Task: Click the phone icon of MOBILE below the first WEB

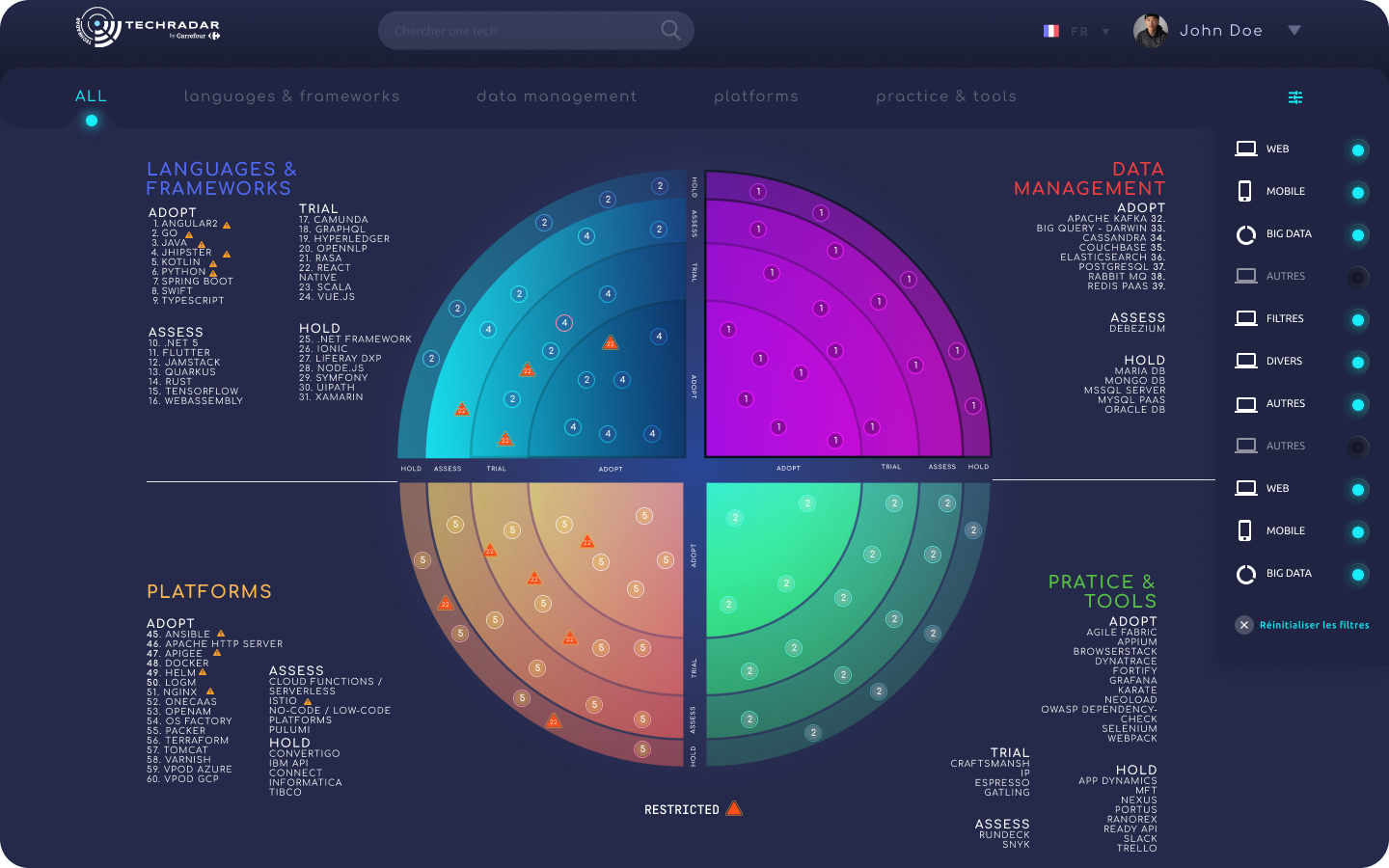Action: pyautogui.click(x=1245, y=191)
